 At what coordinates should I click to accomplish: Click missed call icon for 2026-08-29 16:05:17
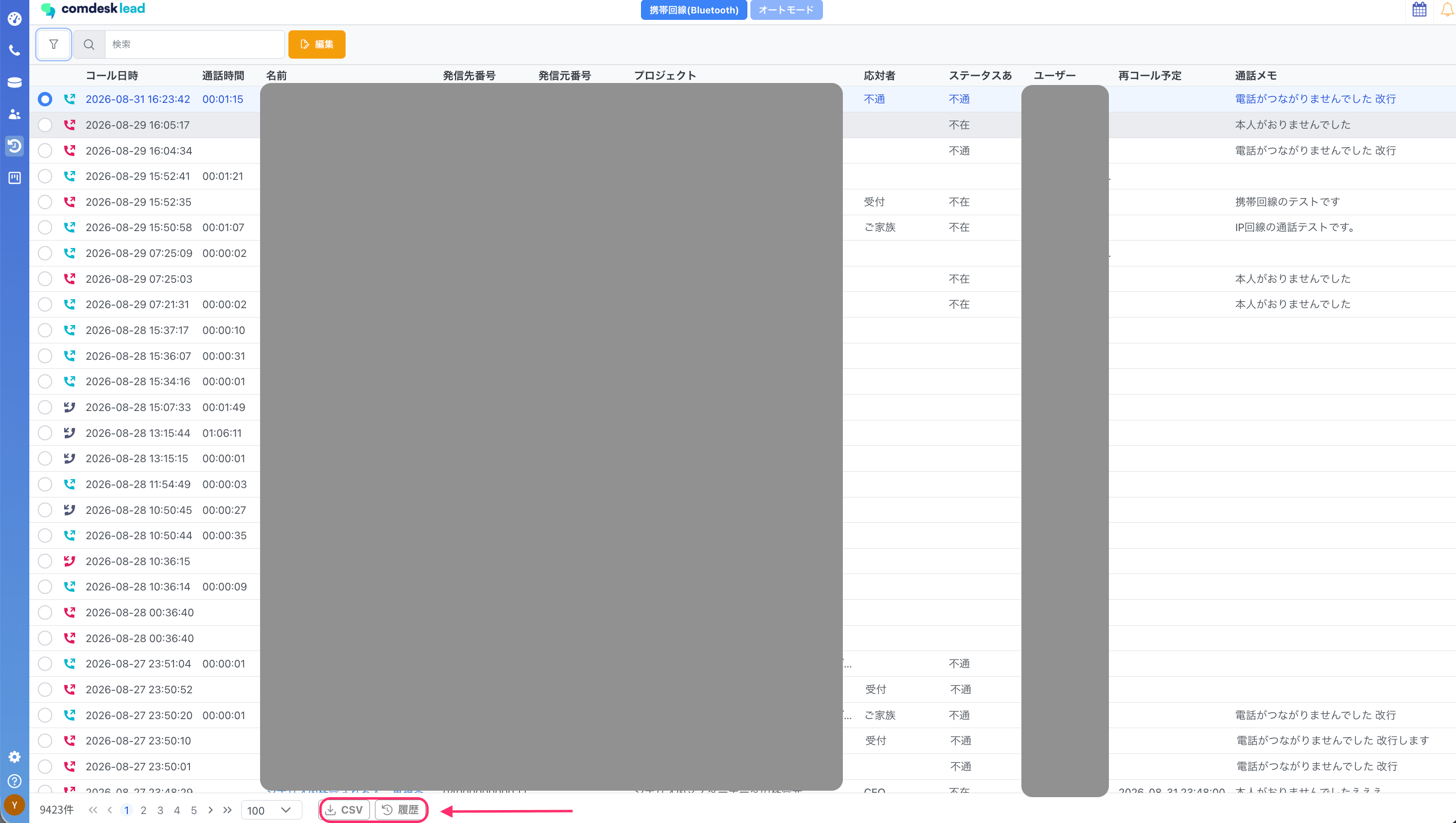point(70,125)
